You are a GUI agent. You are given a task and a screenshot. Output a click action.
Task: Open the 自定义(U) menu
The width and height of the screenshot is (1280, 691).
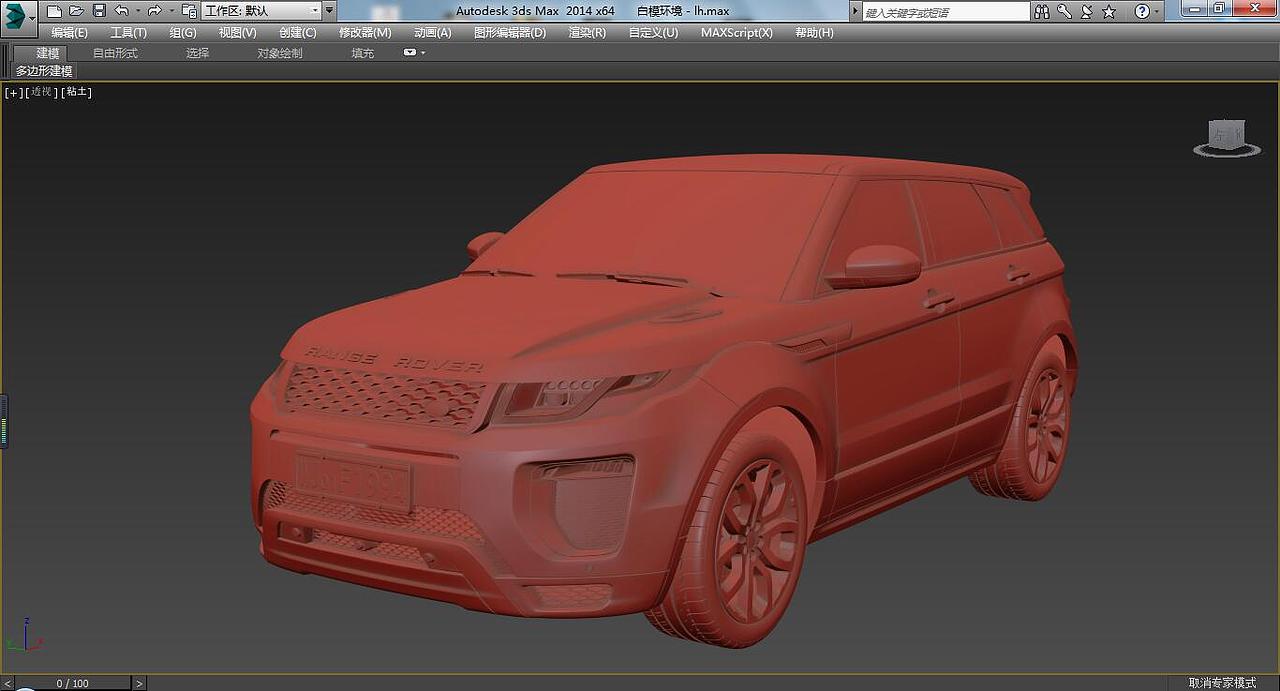point(653,32)
